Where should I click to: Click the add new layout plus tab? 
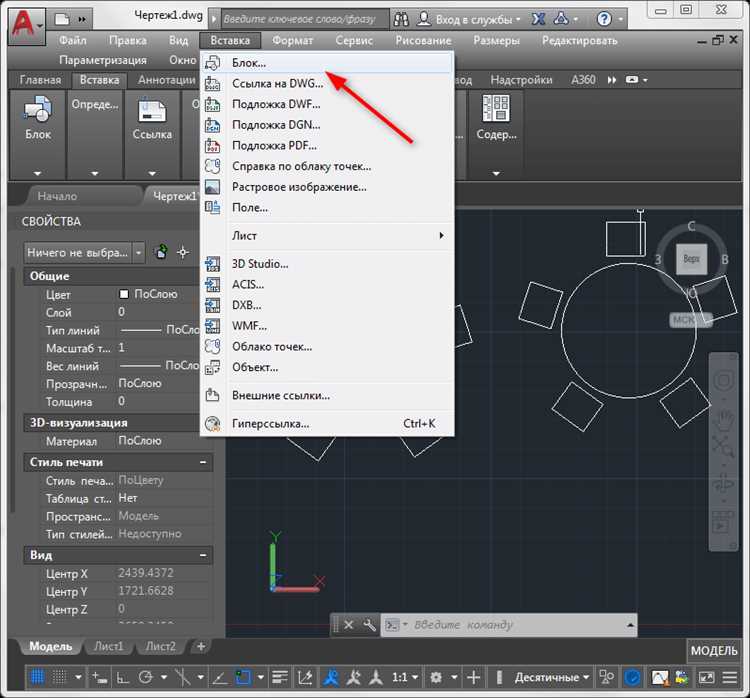coord(201,646)
